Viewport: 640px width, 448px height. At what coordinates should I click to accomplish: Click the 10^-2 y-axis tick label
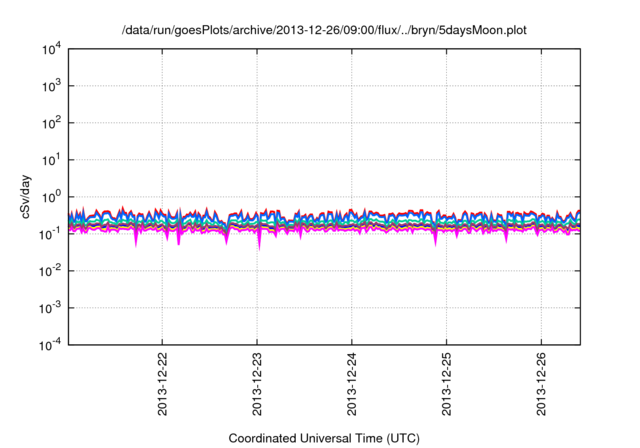coord(50,271)
